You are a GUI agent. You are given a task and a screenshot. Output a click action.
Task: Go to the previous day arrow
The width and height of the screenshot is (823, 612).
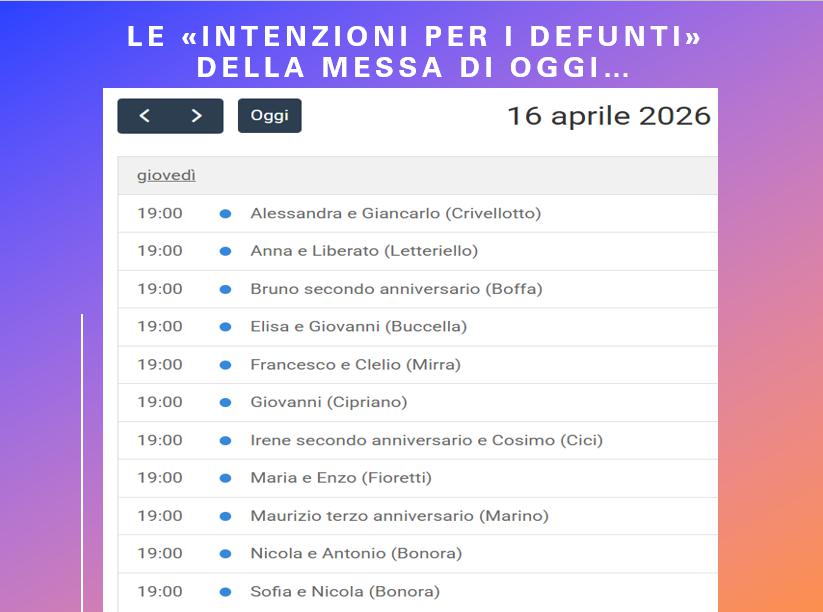[x=145, y=116]
